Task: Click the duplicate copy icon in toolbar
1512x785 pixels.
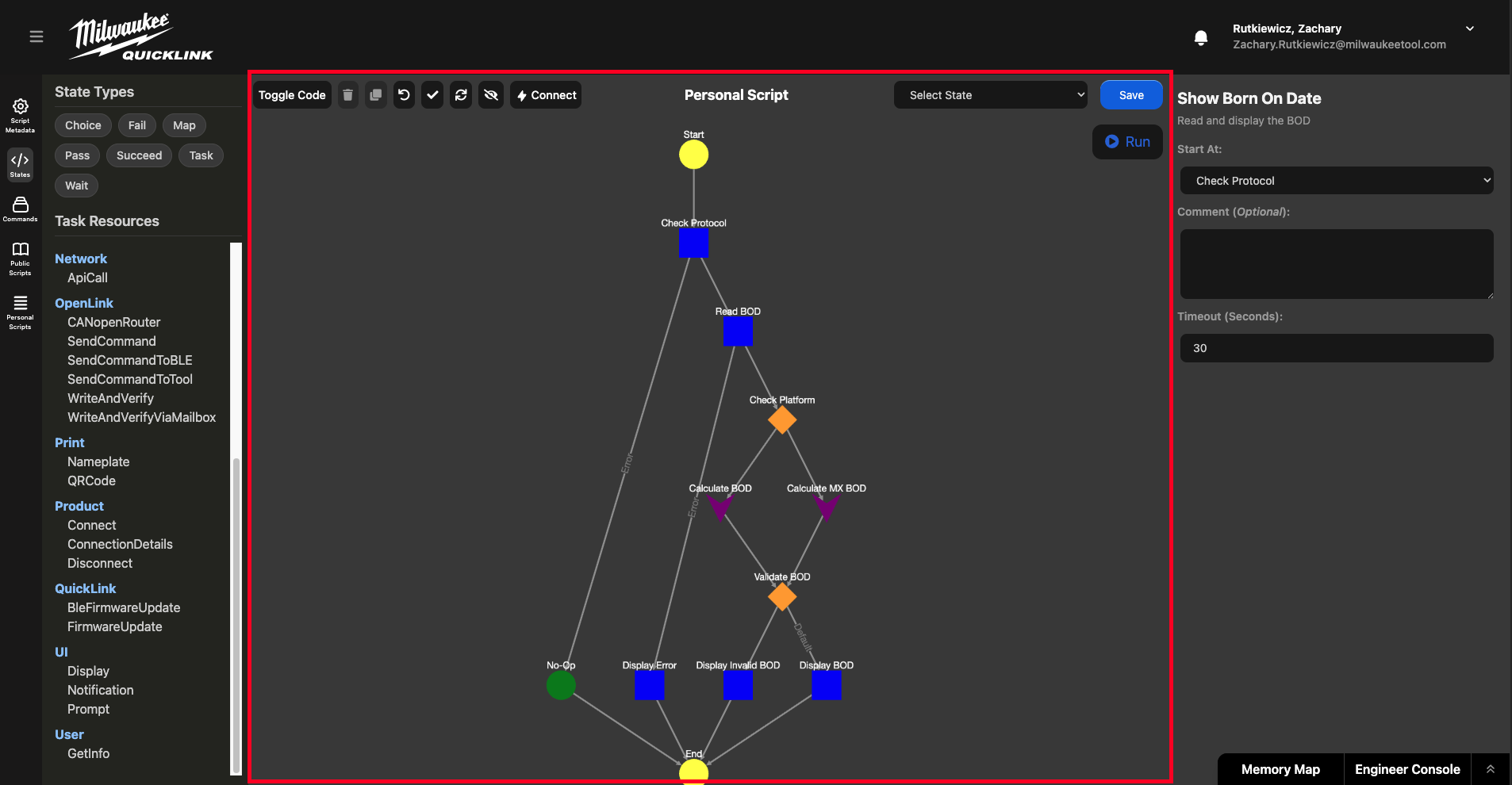Action: (x=376, y=95)
